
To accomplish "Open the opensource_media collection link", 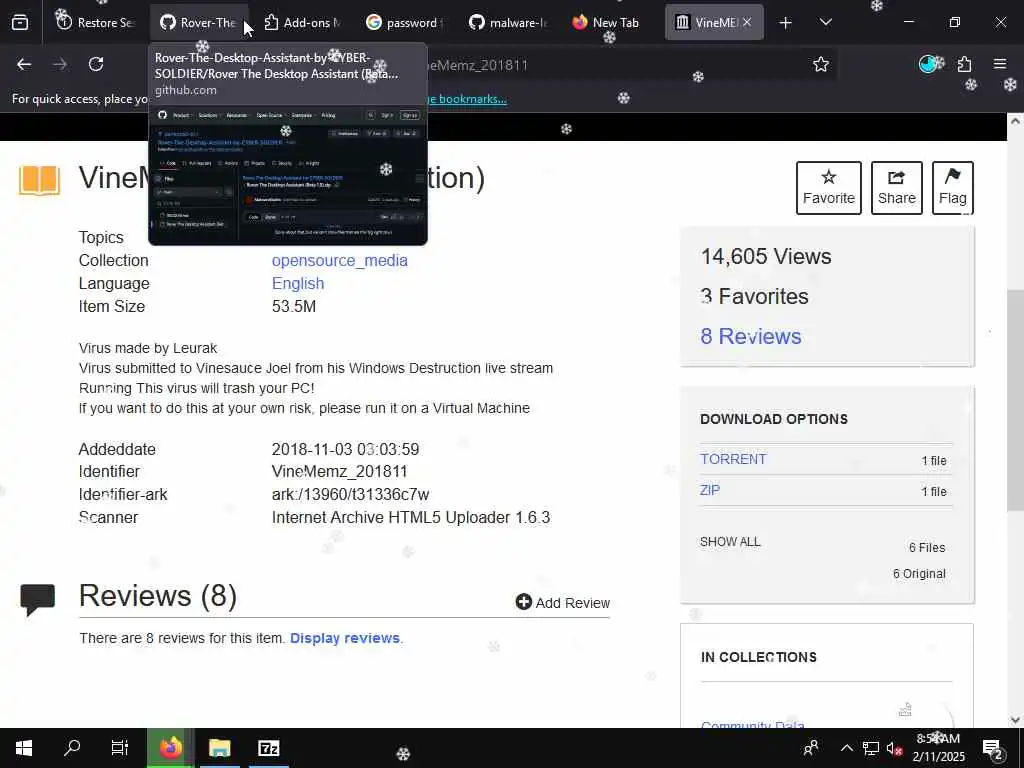I will coord(340,261).
